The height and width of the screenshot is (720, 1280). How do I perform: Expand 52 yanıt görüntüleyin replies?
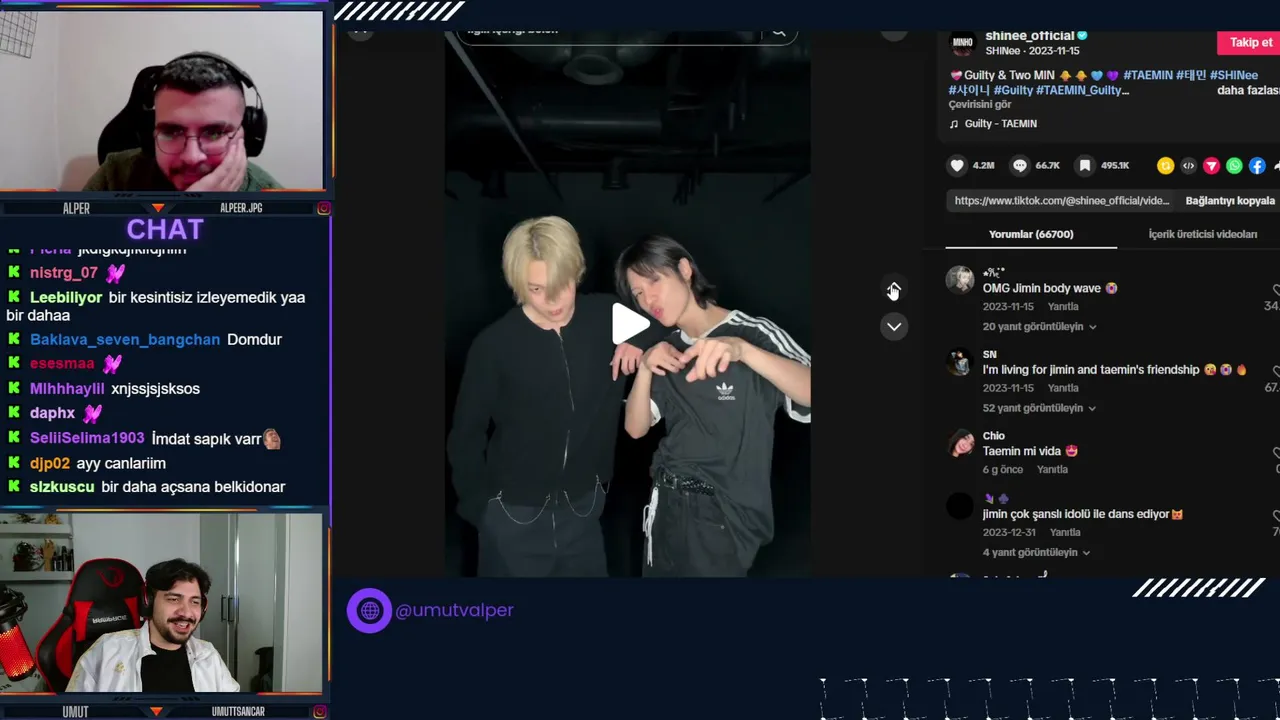[1039, 408]
